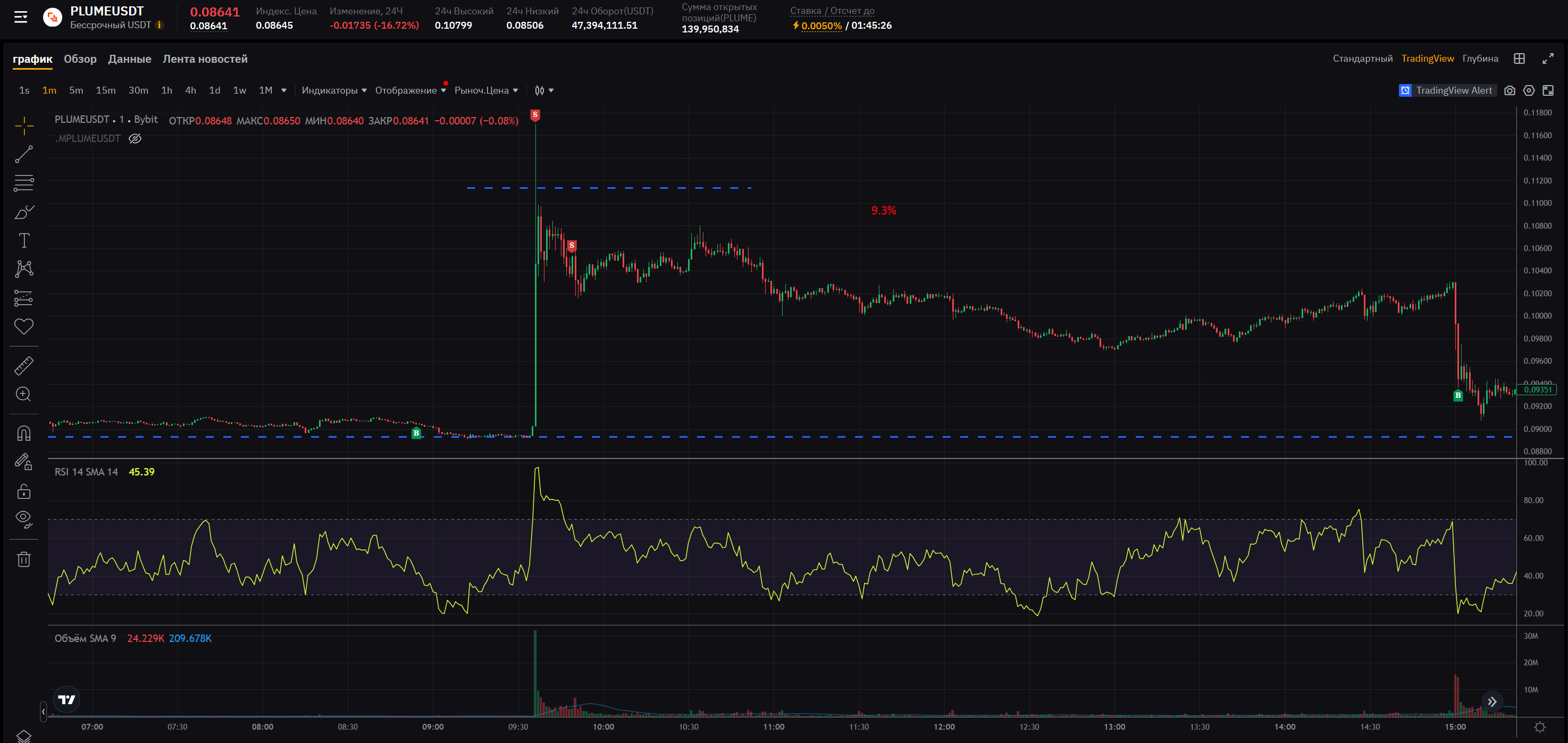
Task: Open the Лента новостей tab
Action: [205, 59]
